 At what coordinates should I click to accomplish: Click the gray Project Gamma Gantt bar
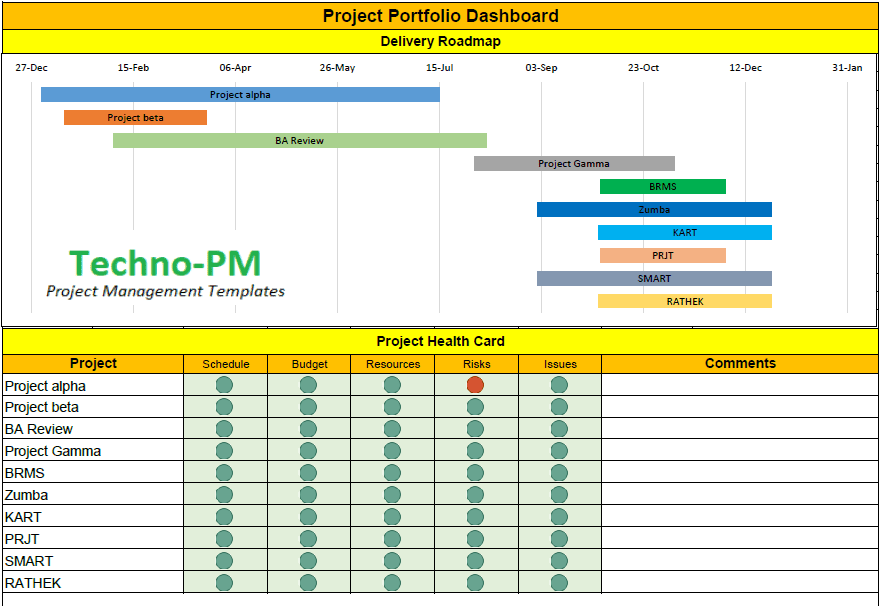click(x=574, y=164)
